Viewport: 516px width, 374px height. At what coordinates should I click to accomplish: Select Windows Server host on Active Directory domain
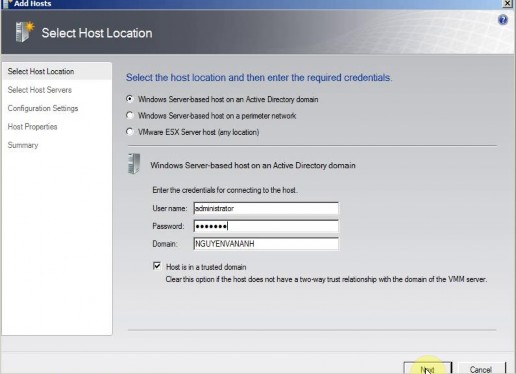tap(130, 99)
